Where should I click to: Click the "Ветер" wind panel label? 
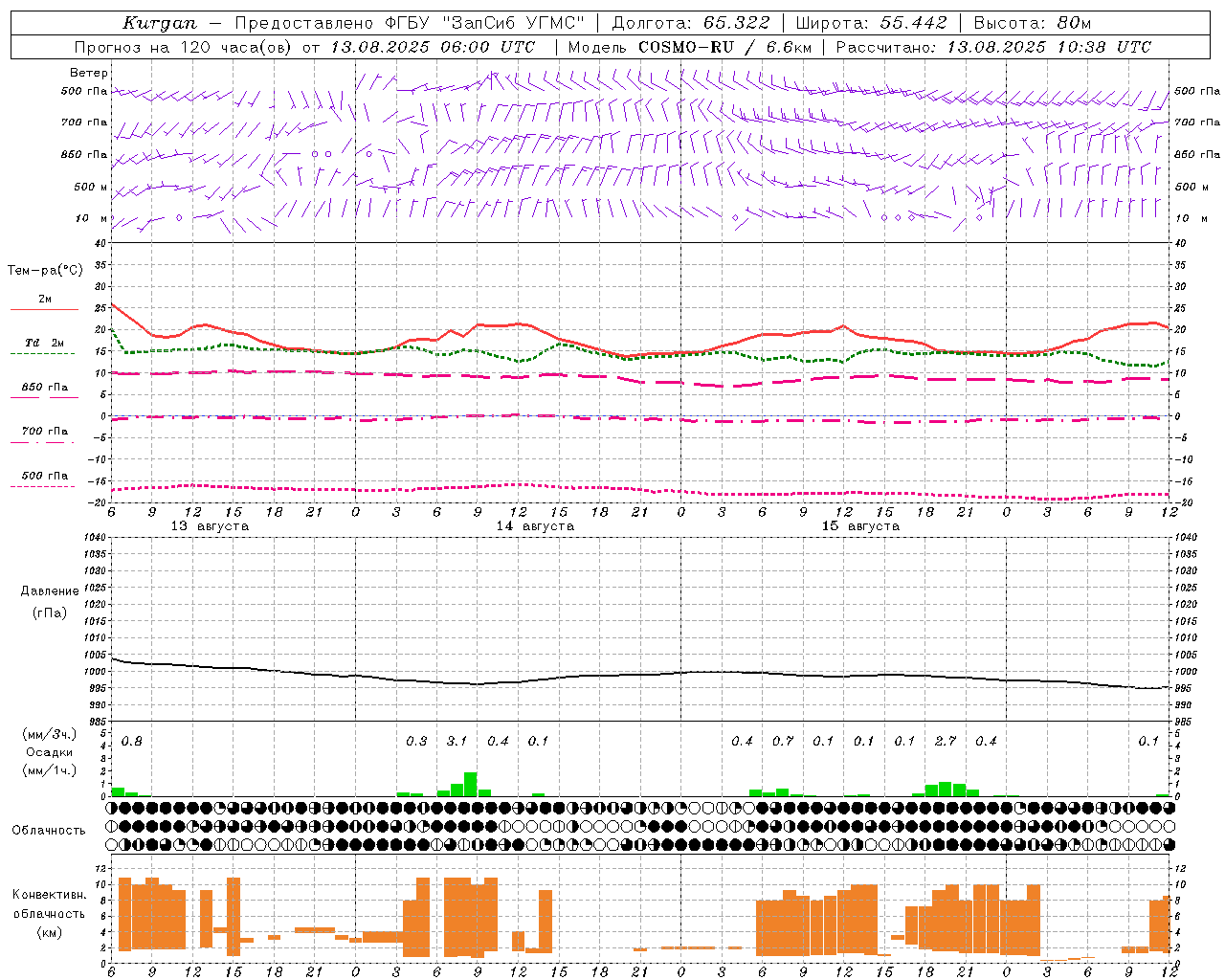[x=89, y=73]
